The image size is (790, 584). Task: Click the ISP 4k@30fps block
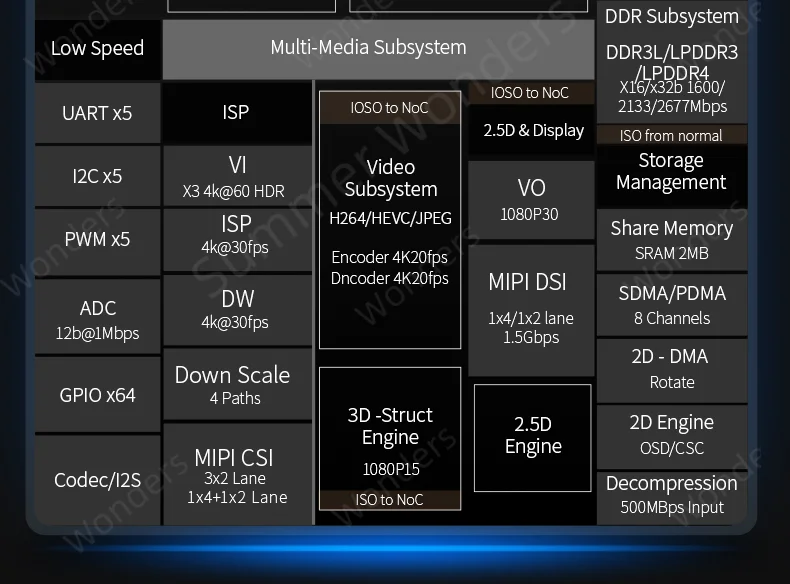point(237,240)
